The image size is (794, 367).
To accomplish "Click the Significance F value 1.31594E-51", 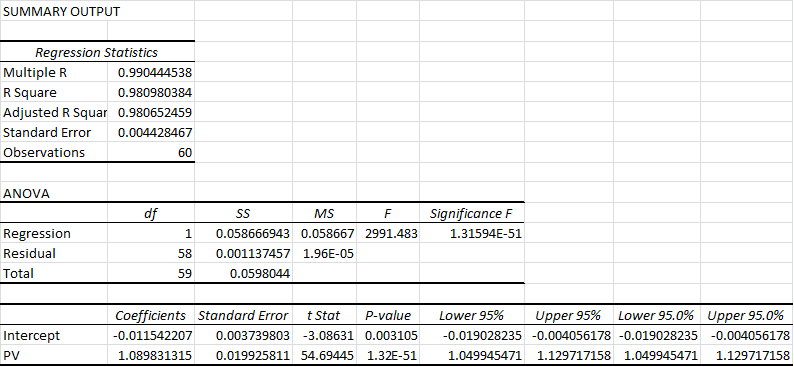I will (472, 234).
